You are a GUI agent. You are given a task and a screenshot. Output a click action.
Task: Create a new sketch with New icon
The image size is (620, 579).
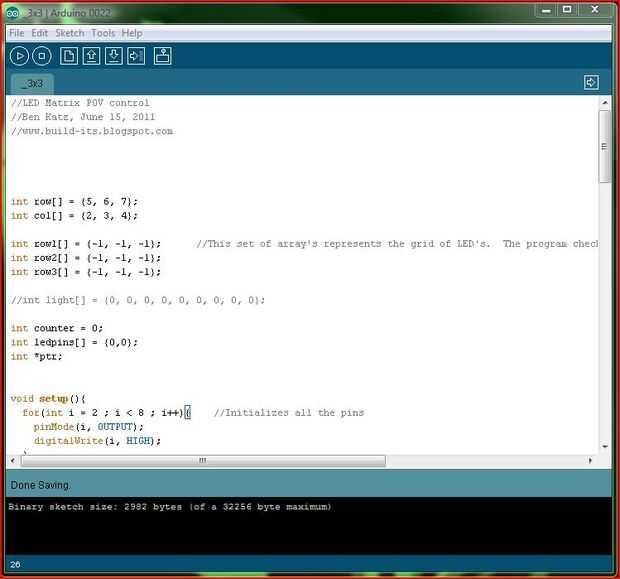coord(69,56)
